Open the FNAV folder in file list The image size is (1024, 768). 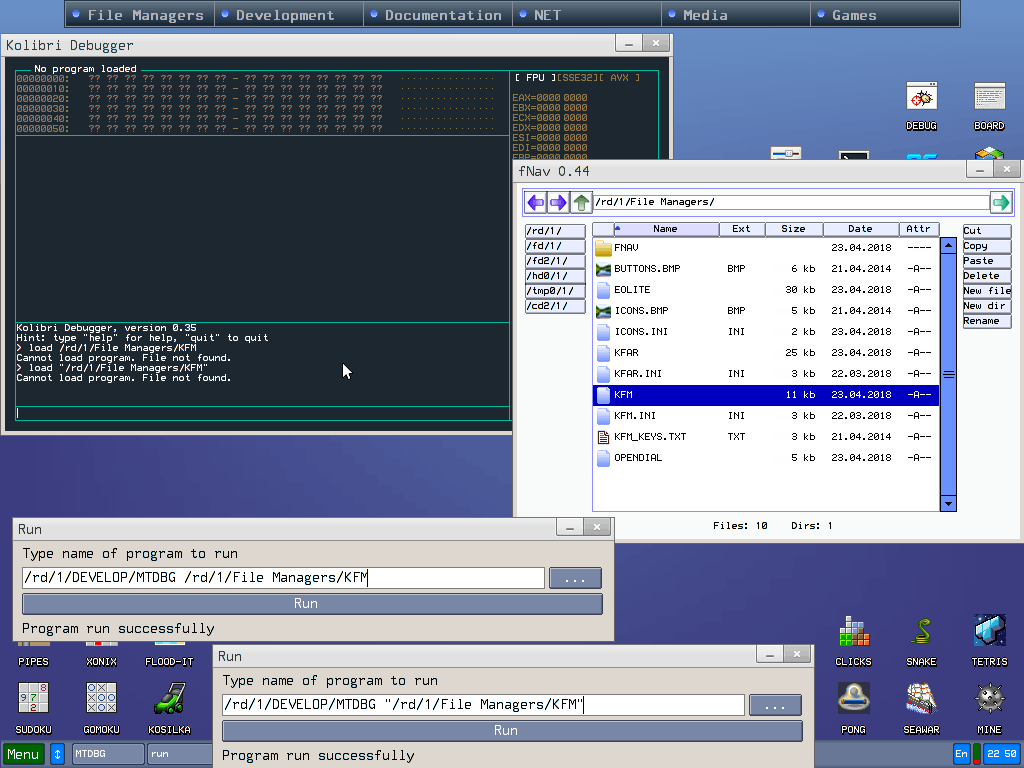(x=626, y=247)
